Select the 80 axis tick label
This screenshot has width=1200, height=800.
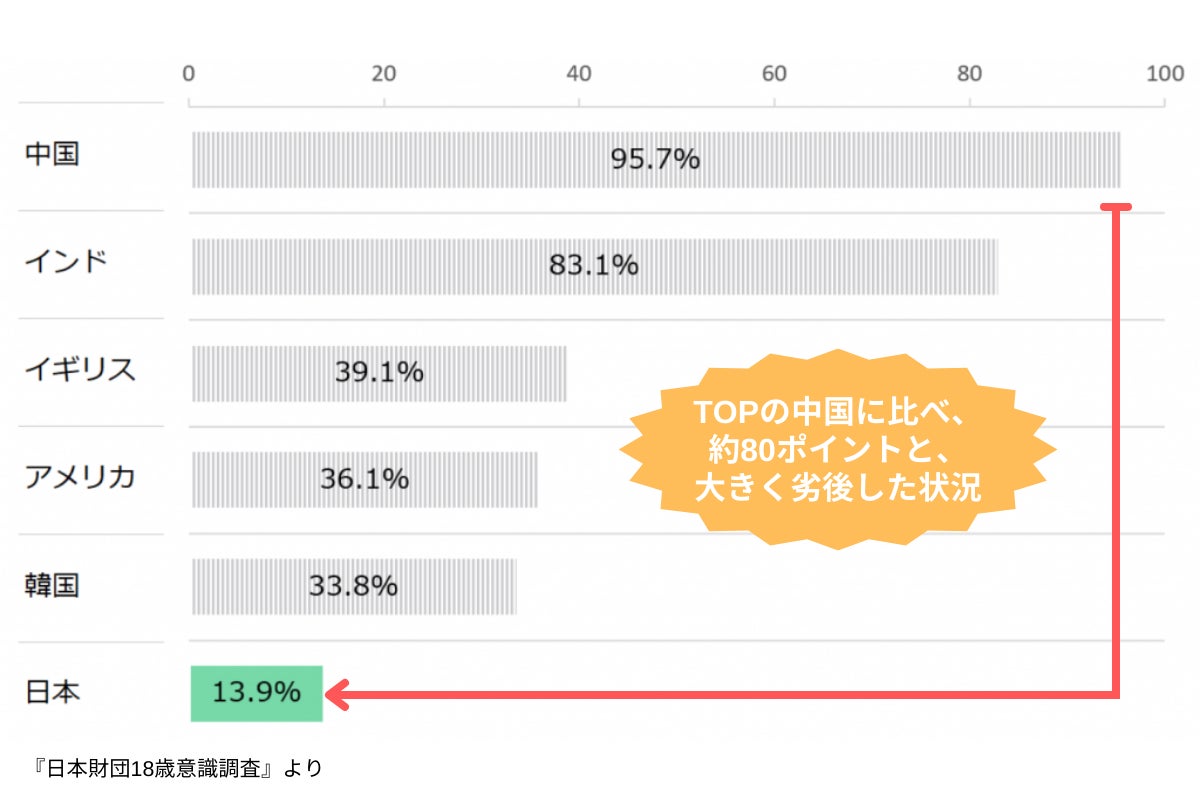969,73
